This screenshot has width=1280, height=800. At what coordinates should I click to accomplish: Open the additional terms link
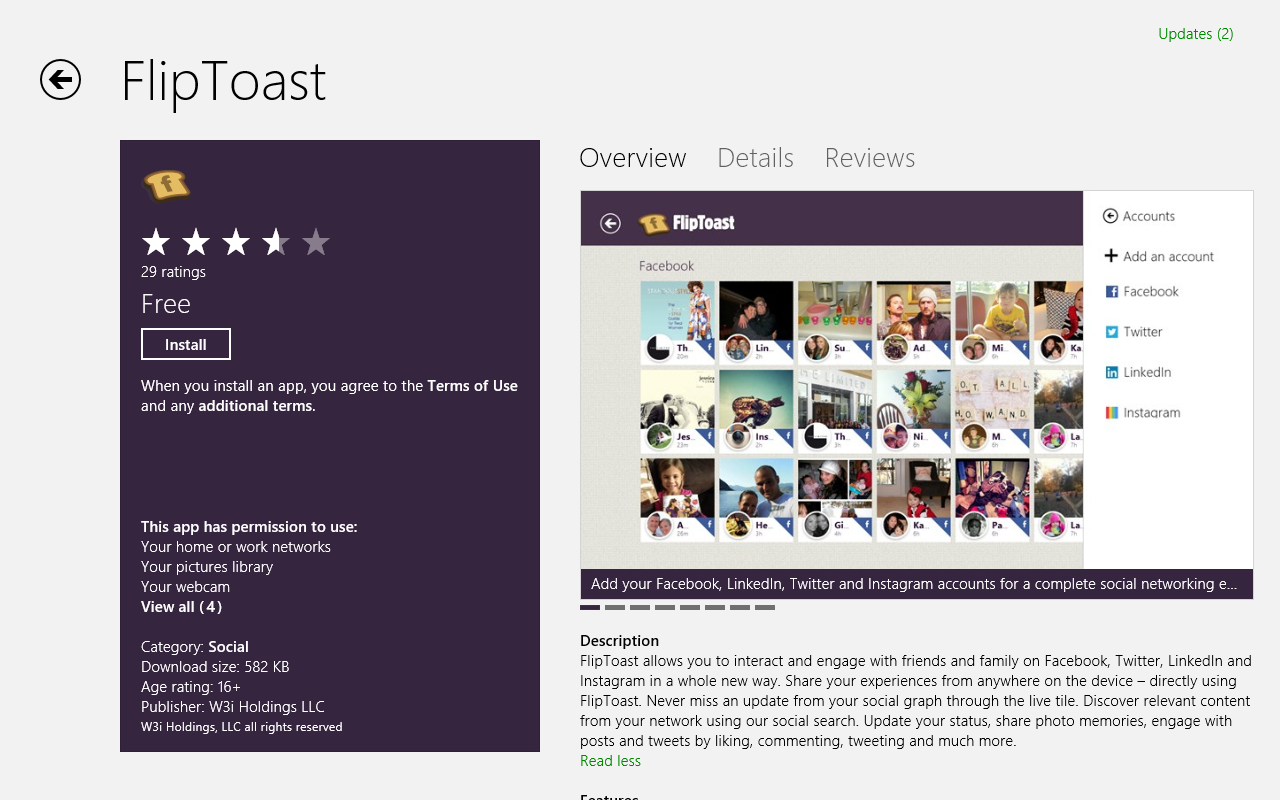pos(256,406)
